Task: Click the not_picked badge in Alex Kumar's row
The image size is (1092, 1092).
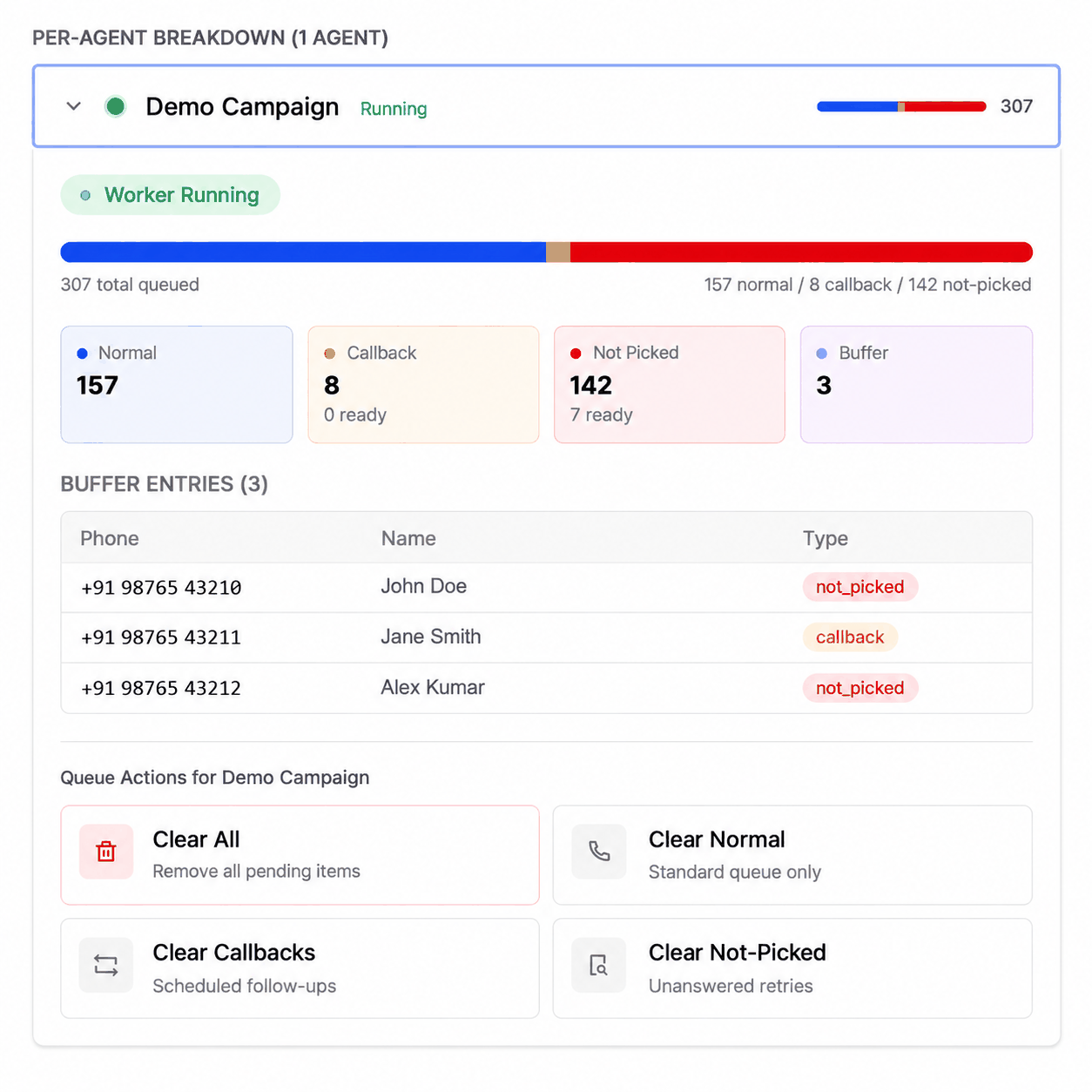Action: (x=860, y=688)
